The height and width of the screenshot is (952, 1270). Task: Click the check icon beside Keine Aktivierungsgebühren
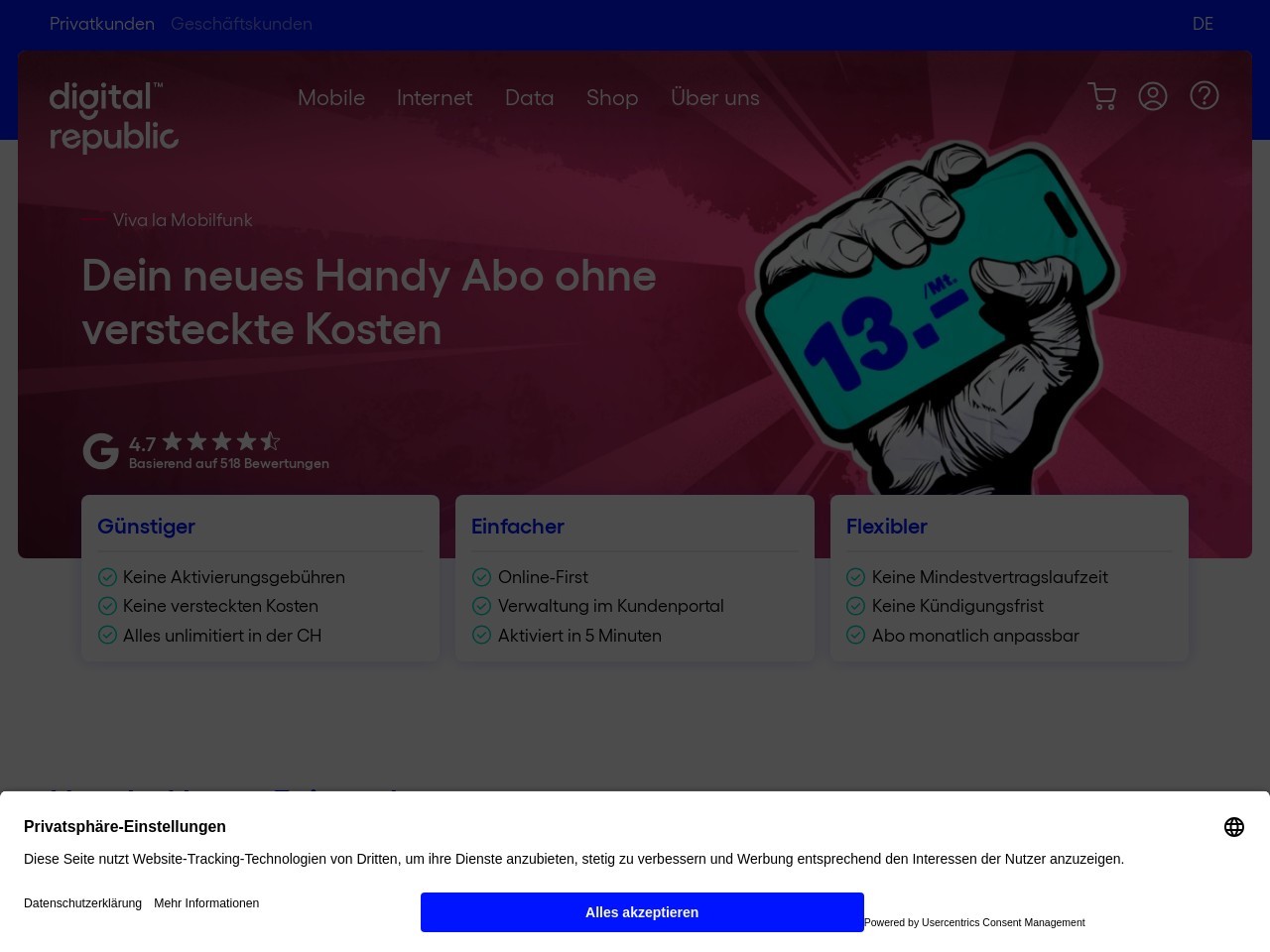107,577
